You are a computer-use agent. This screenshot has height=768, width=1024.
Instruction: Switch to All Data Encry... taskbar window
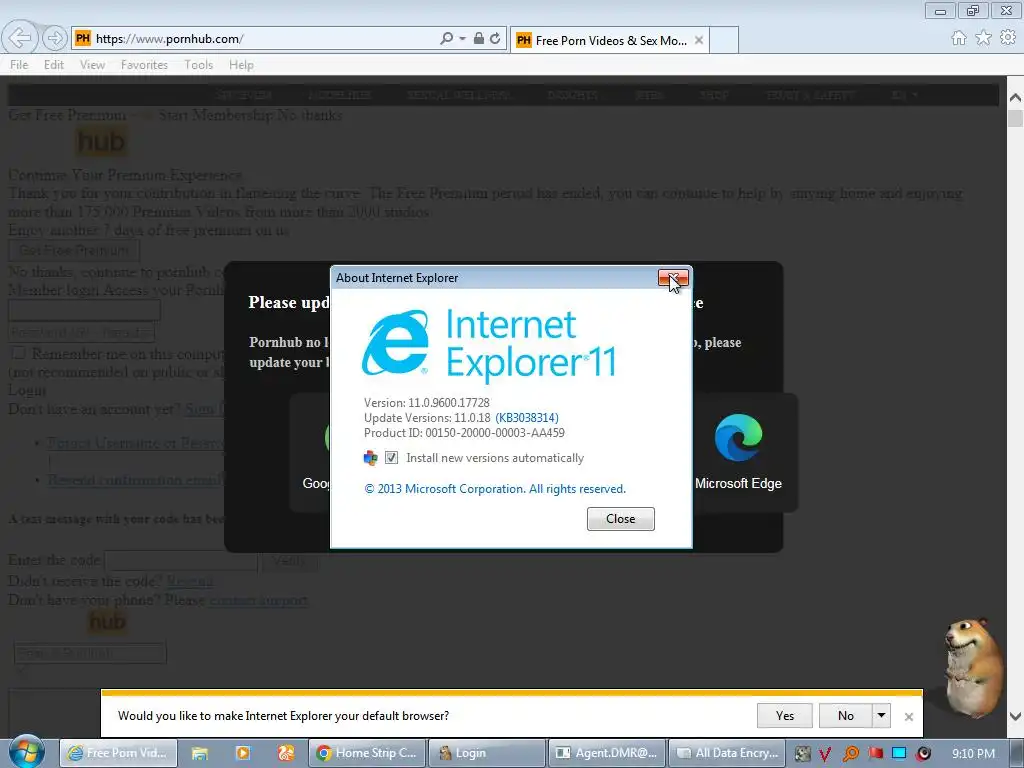coord(727,753)
